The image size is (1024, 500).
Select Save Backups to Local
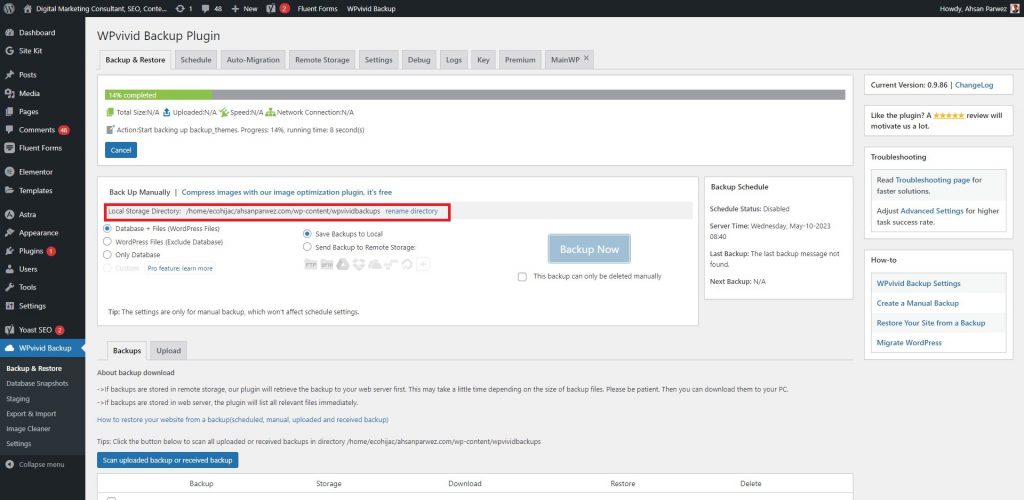[x=308, y=234]
